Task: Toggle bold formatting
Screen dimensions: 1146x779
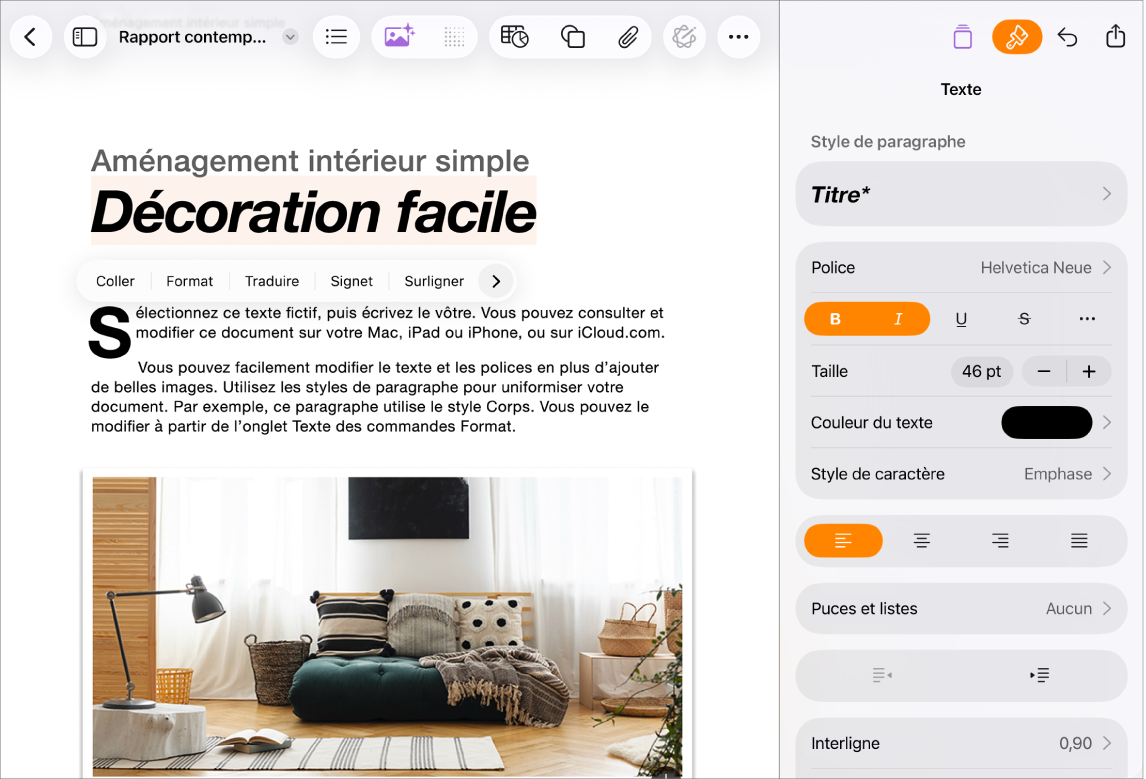Action: tap(835, 319)
